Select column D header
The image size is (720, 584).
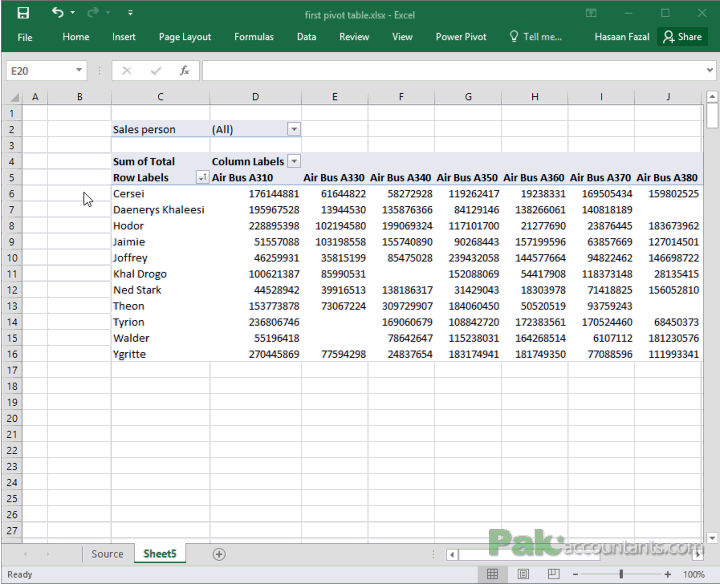pos(255,97)
